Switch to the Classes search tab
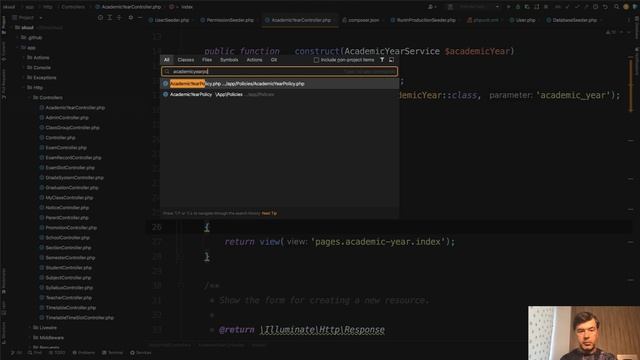Viewport: 640px width, 360px height. point(186,60)
